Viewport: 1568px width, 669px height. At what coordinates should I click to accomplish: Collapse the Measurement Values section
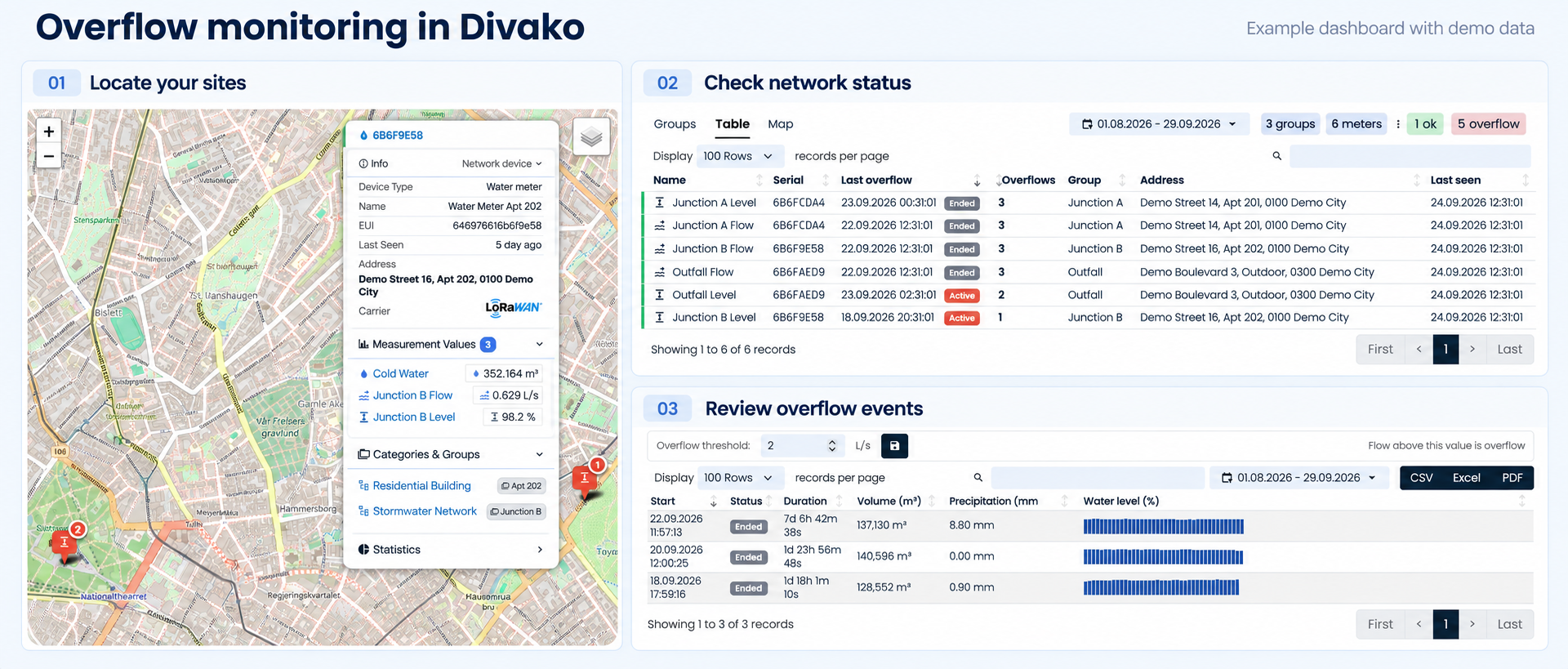[540, 345]
